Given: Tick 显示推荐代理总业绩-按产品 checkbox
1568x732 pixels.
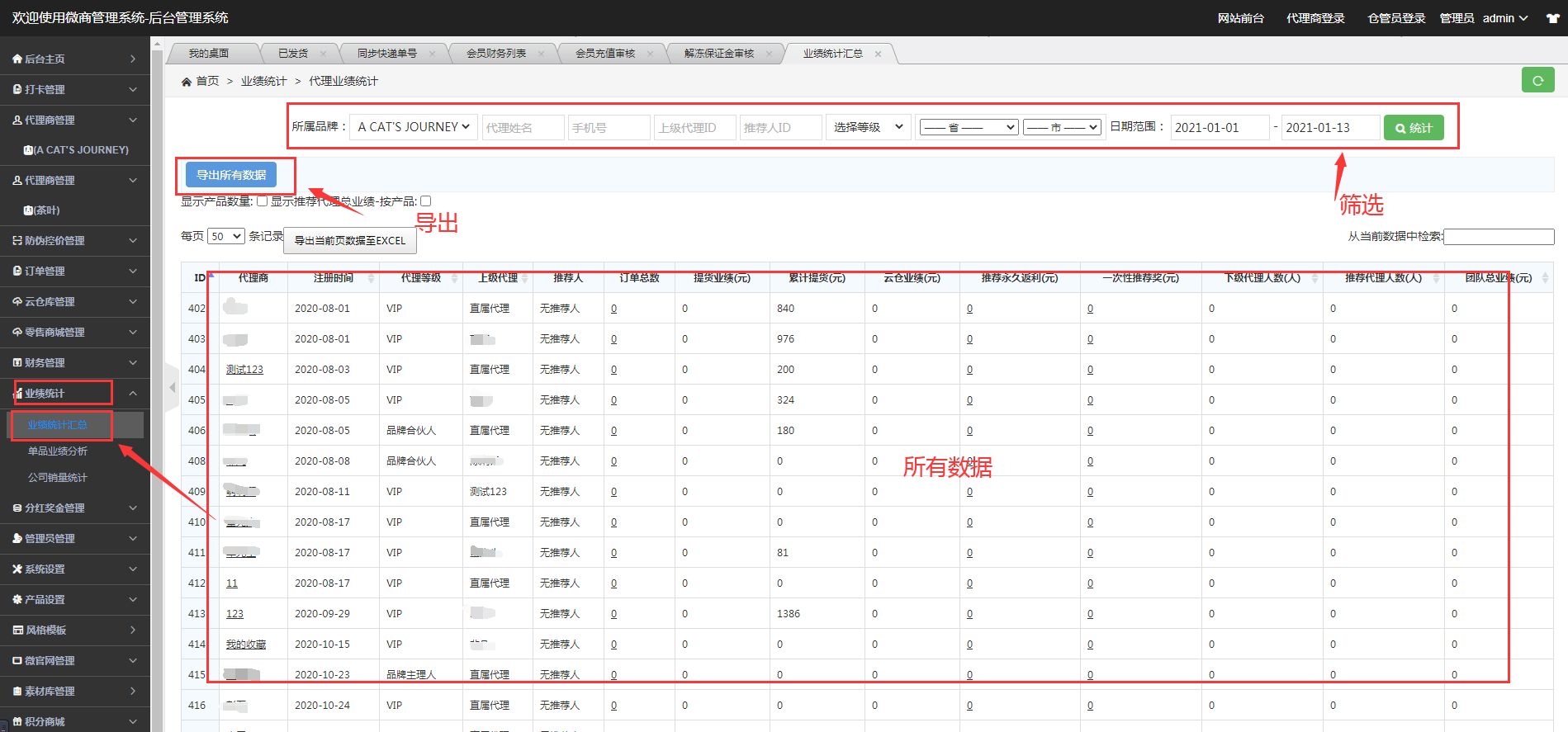Looking at the screenshot, I should pos(425,201).
